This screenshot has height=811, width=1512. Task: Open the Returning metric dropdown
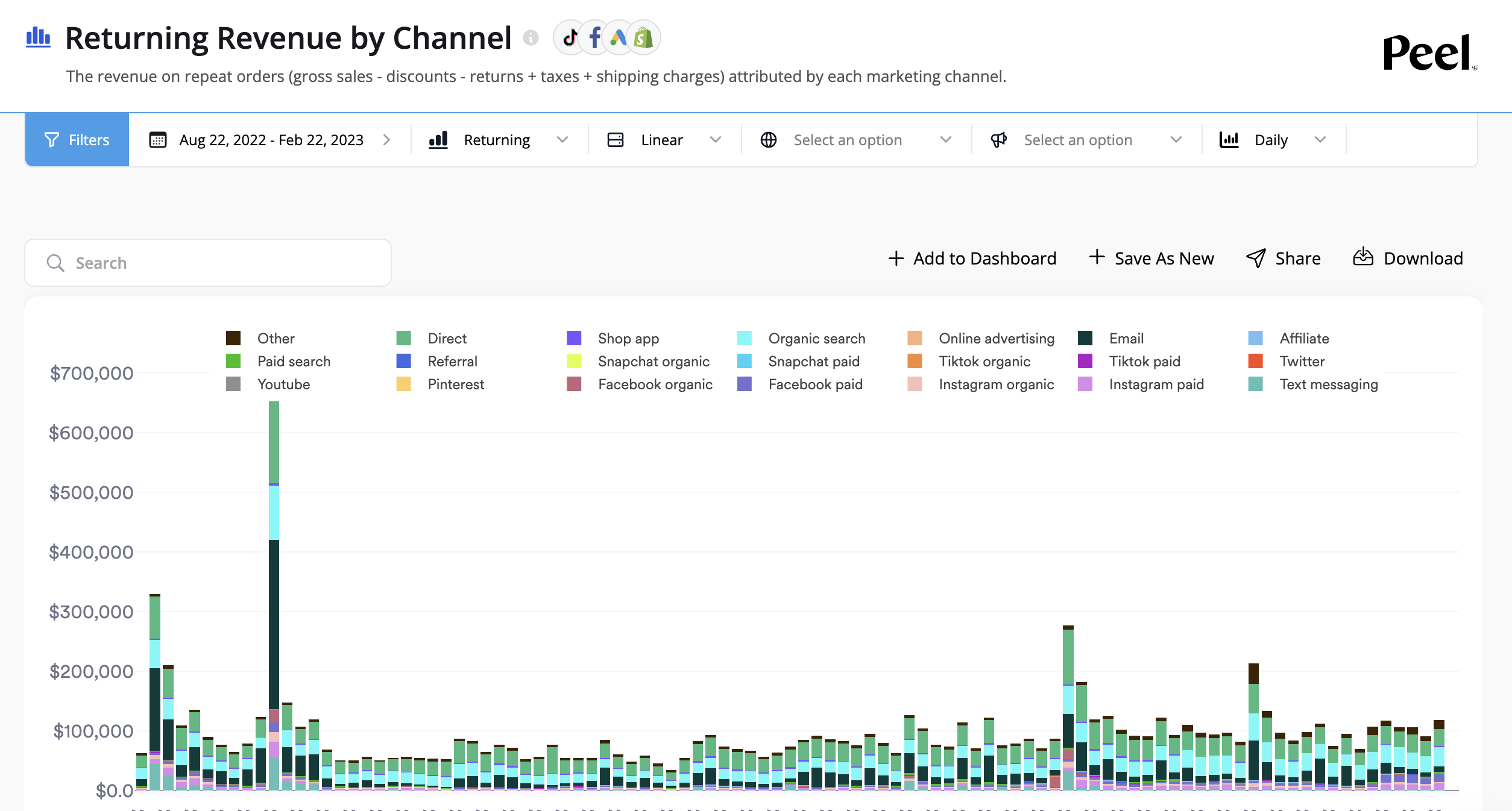tap(498, 140)
